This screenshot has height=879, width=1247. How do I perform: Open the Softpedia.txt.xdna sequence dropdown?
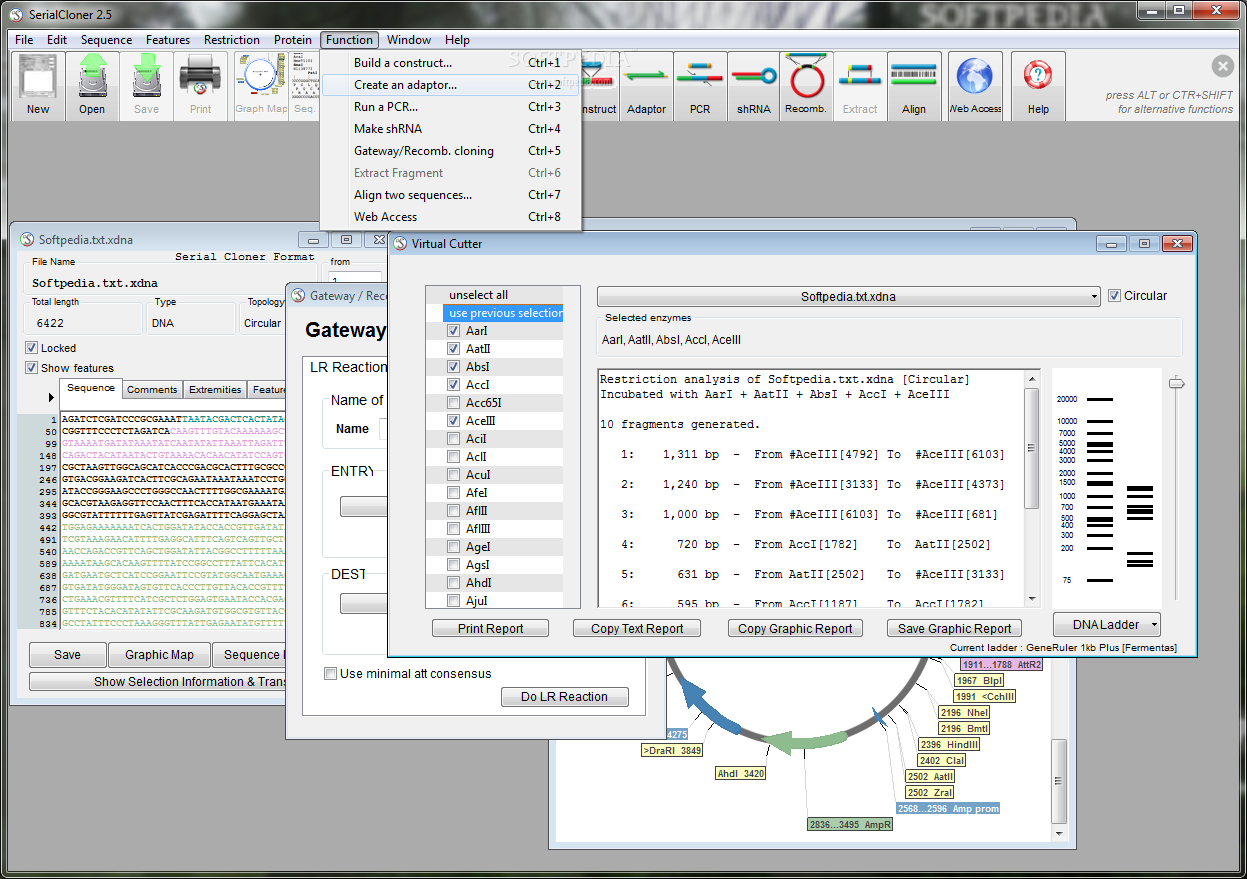click(848, 297)
